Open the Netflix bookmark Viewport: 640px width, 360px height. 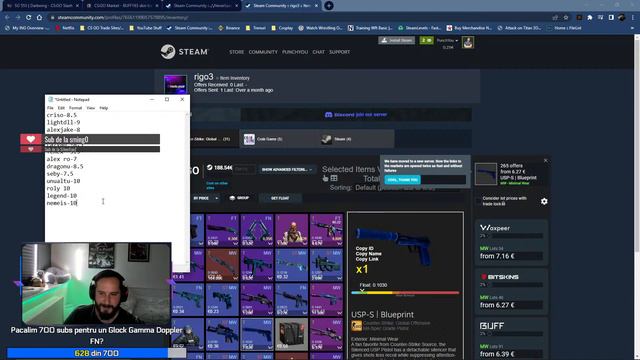click(x=65, y=28)
